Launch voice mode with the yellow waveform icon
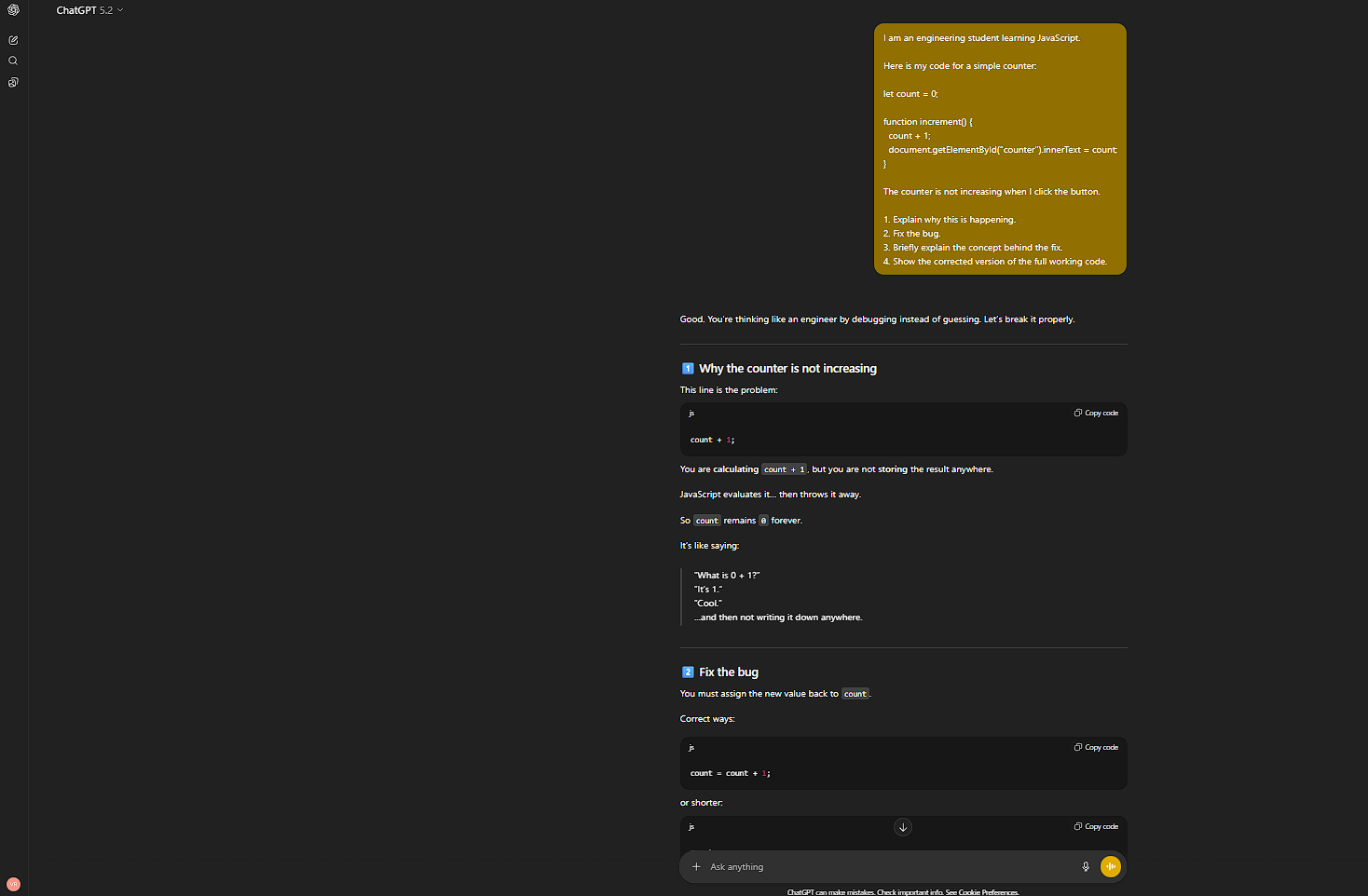 point(1110,866)
